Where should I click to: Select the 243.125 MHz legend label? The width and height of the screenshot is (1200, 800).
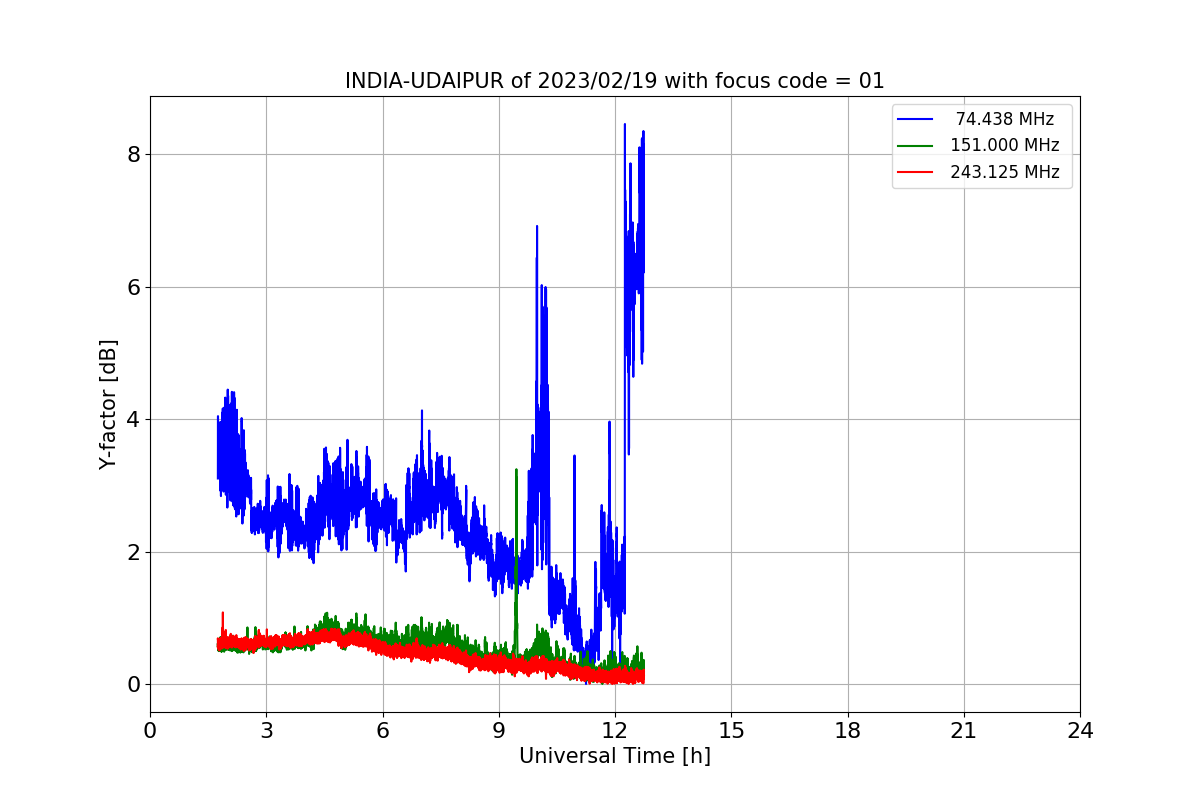pos(1005,172)
